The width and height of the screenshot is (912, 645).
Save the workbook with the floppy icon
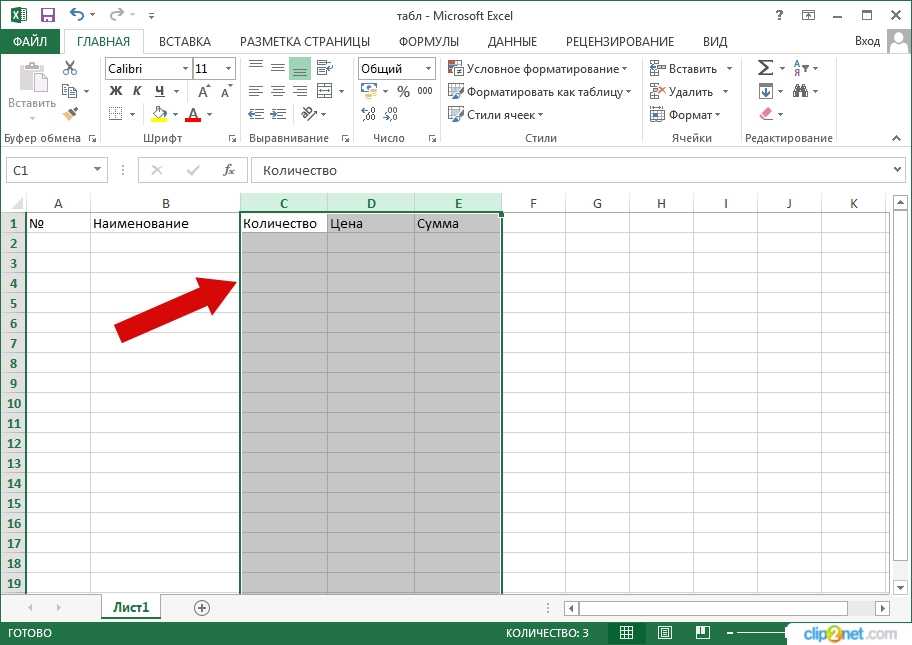pos(48,15)
